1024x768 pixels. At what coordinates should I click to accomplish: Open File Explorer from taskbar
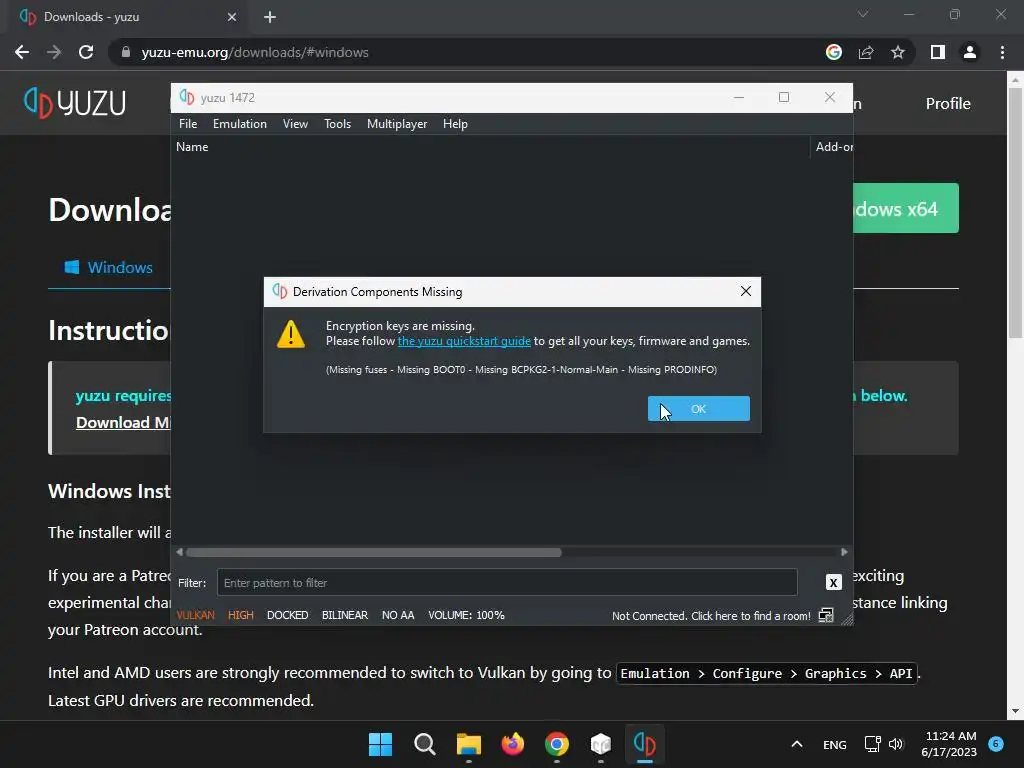pyautogui.click(x=468, y=744)
